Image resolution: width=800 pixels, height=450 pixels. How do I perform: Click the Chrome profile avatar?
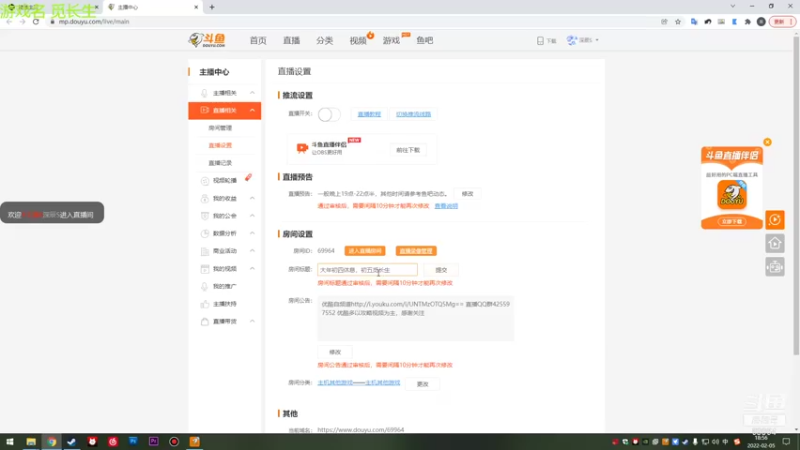point(761,21)
